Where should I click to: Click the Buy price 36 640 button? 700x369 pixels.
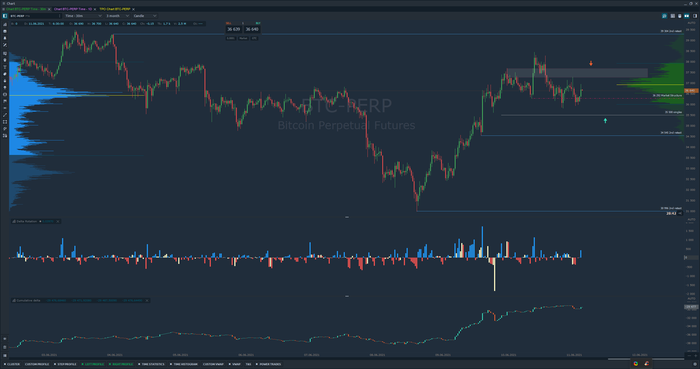coord(252,29)
